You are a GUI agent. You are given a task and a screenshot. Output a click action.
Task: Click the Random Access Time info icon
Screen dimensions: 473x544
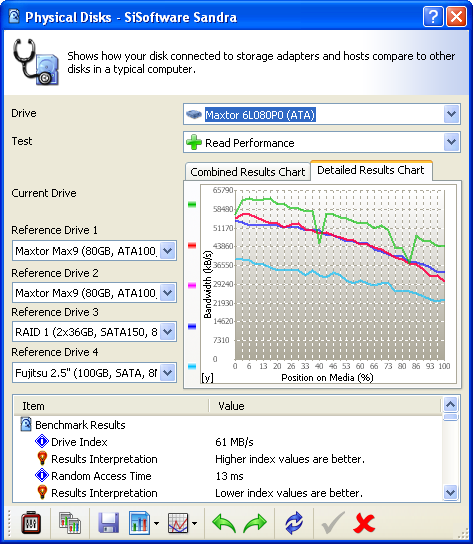coord(42,476)
